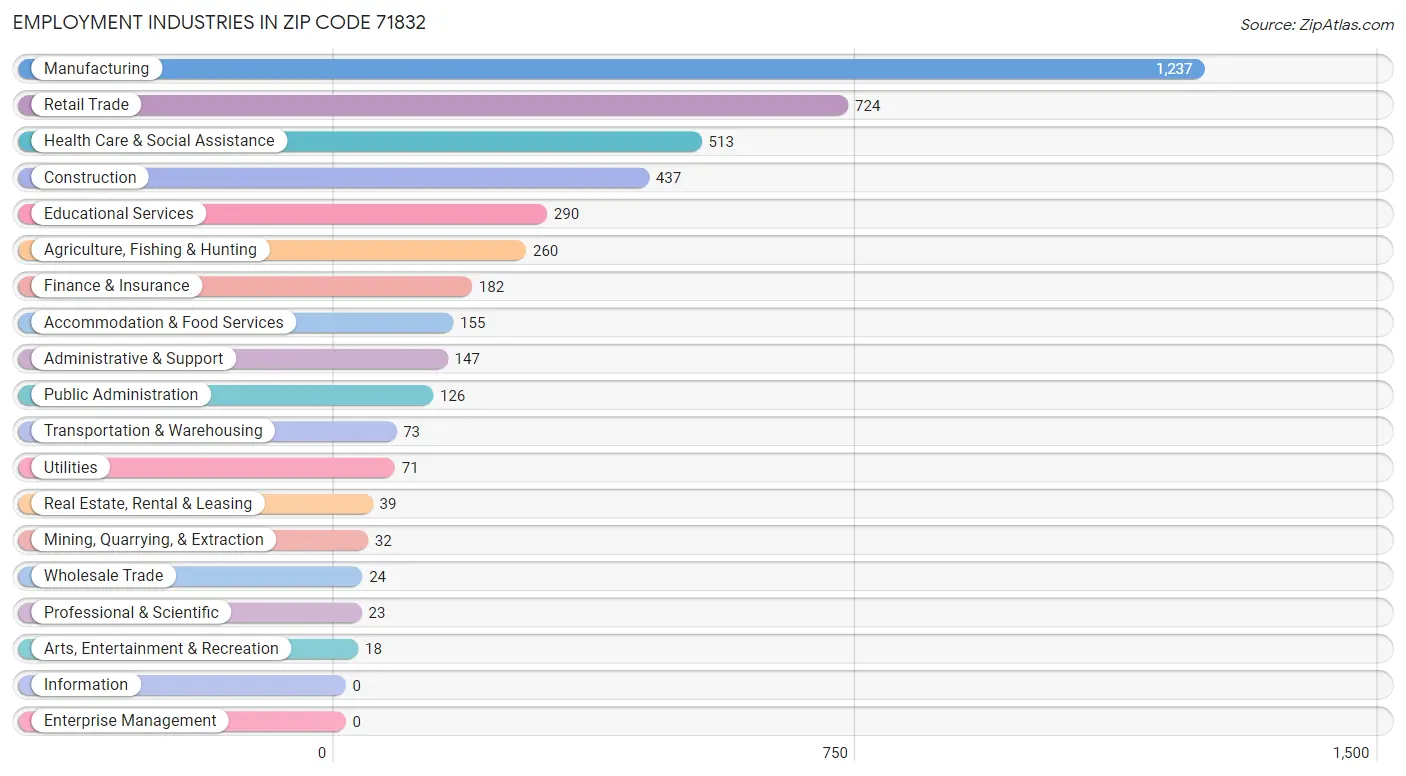Select the Educational Services label

click(x=119, y=214)
